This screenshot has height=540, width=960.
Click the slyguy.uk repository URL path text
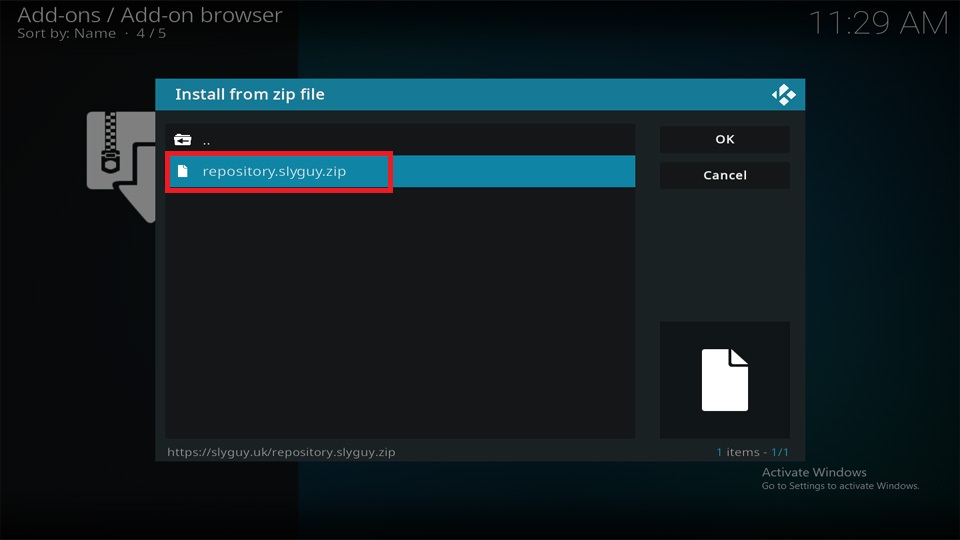click(281, 452)
